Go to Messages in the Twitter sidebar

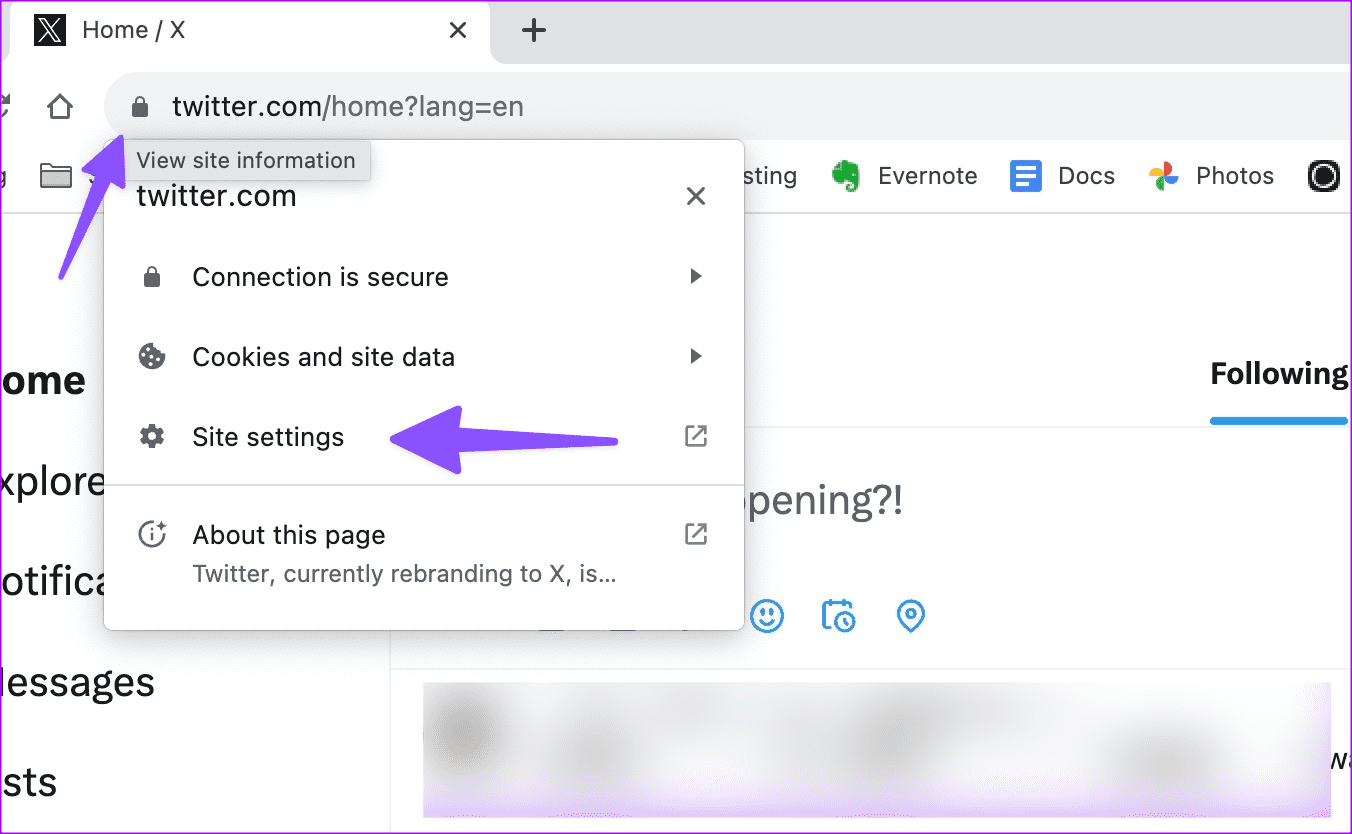pos(77,682)
